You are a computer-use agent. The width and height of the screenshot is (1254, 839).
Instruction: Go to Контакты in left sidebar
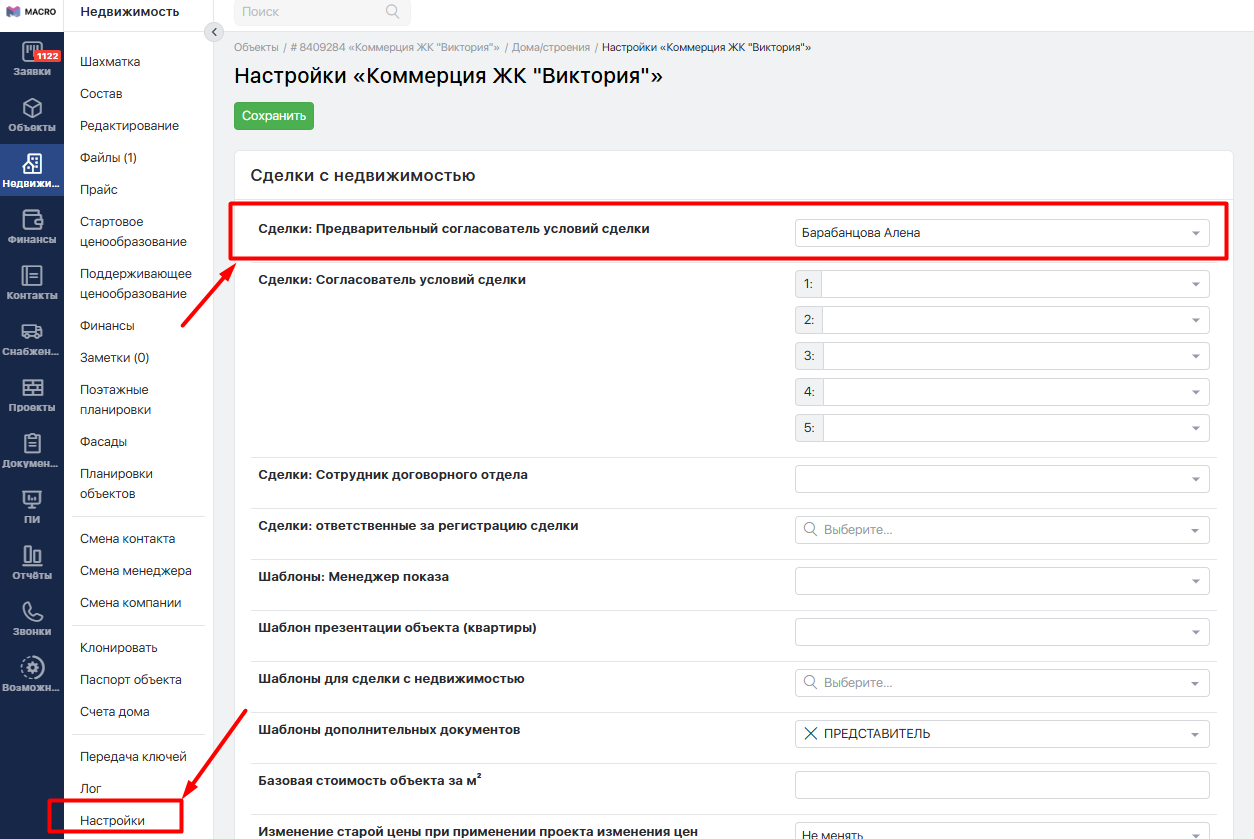coord(32,276)
